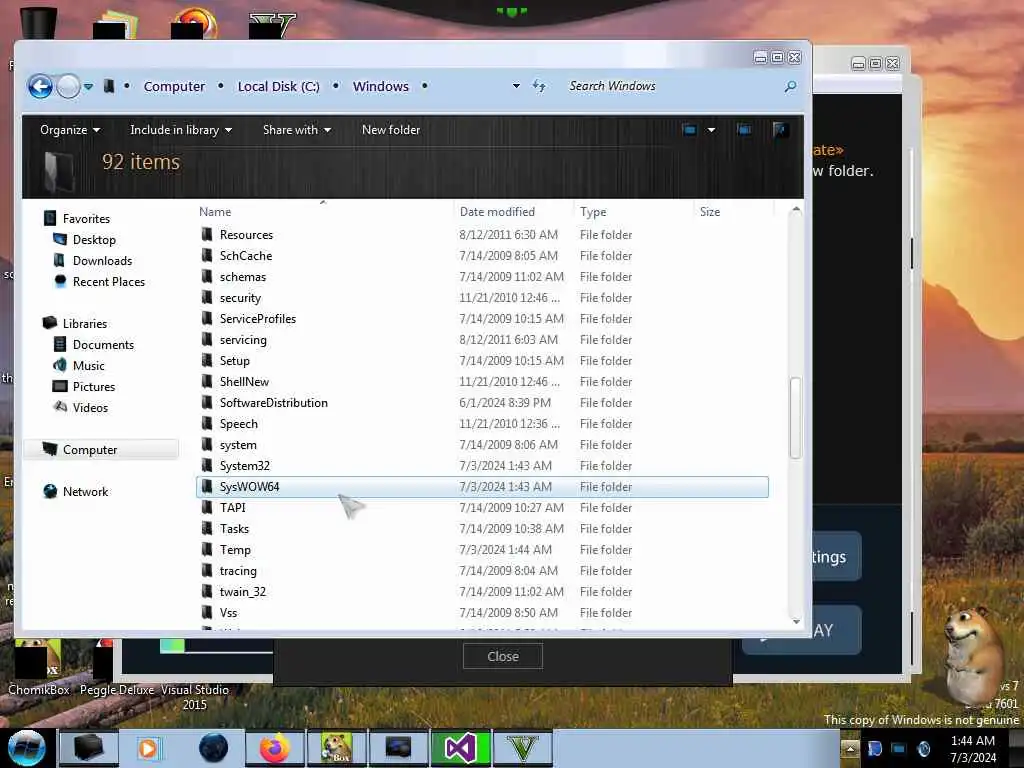This screenshot has height=768, width=1024.
Task: Open the Share with menu
Action: (296, 130)
